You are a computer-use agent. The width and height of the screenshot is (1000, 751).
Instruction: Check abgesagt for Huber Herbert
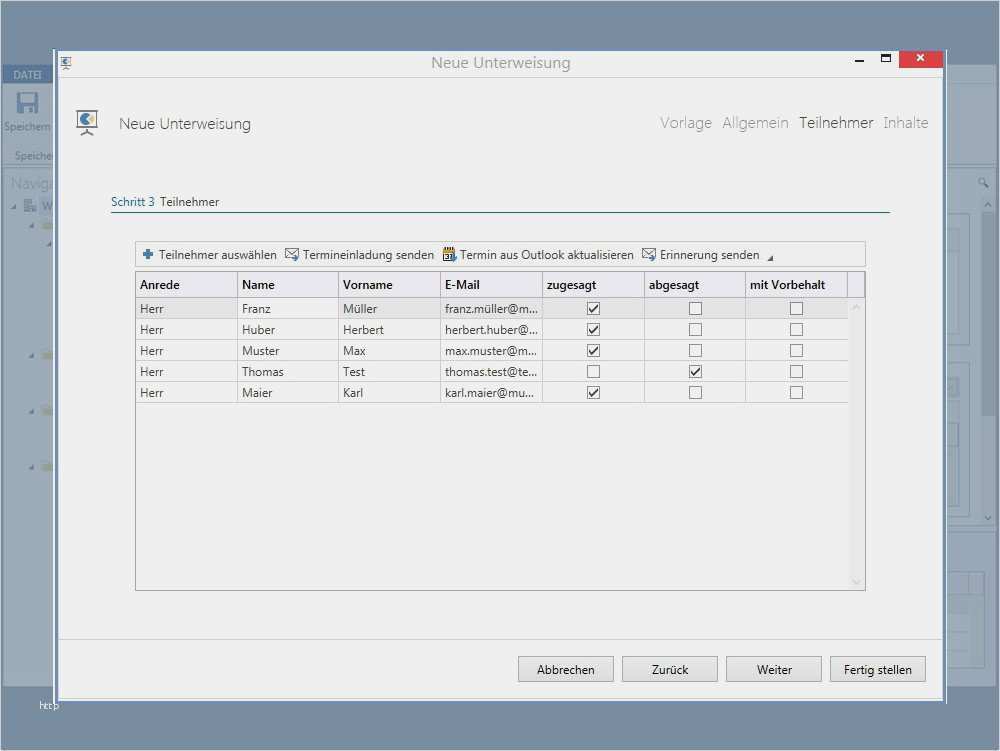(695, 330)
